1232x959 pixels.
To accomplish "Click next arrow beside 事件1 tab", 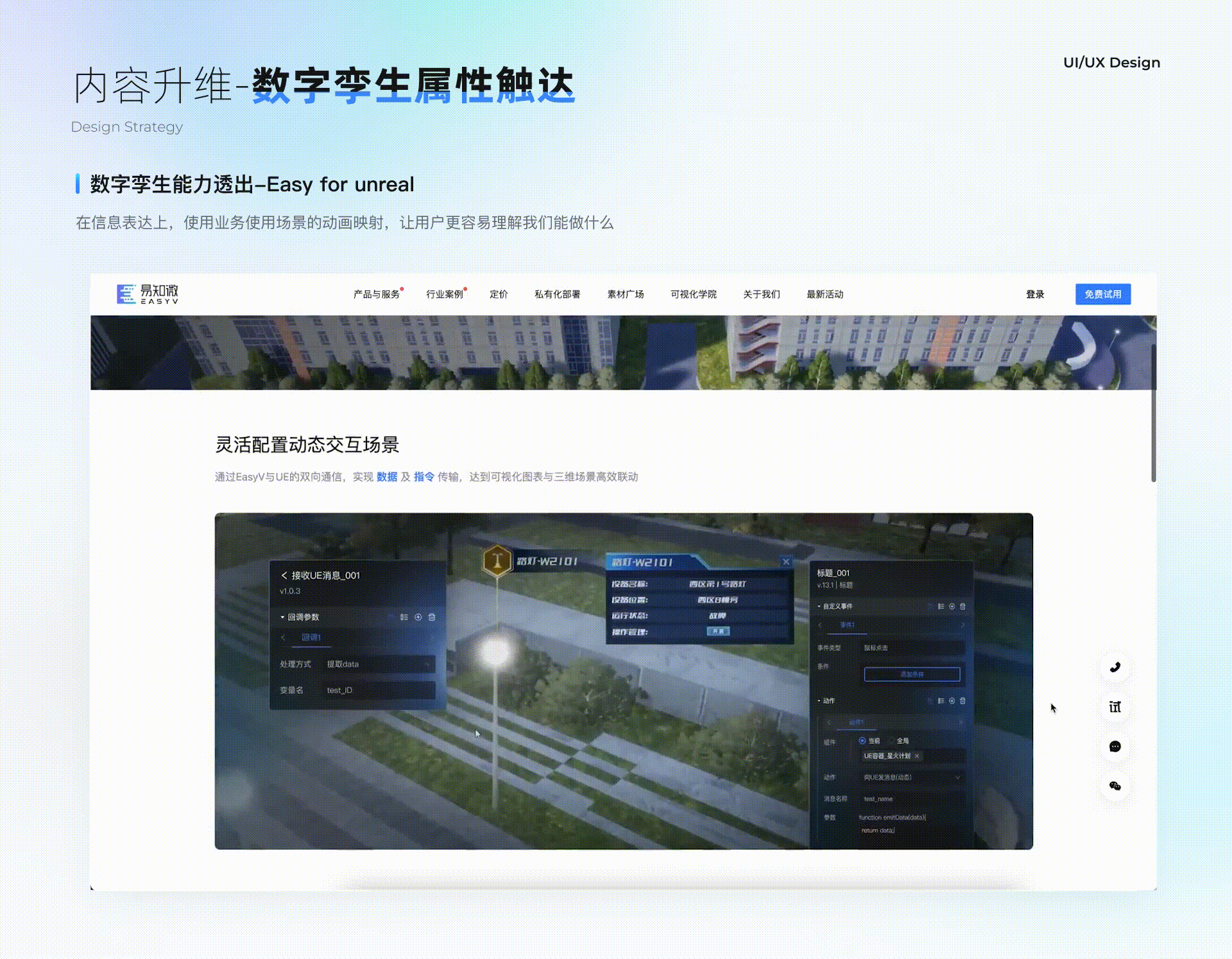I will pos(963,625).
